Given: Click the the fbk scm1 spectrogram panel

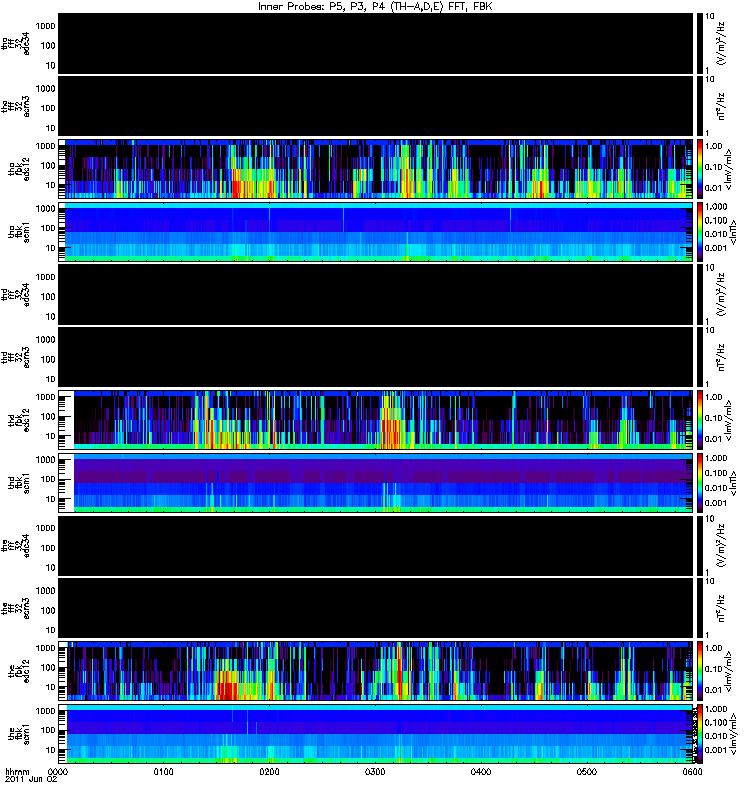Looking at the screenshot, I should pos(379,733).
